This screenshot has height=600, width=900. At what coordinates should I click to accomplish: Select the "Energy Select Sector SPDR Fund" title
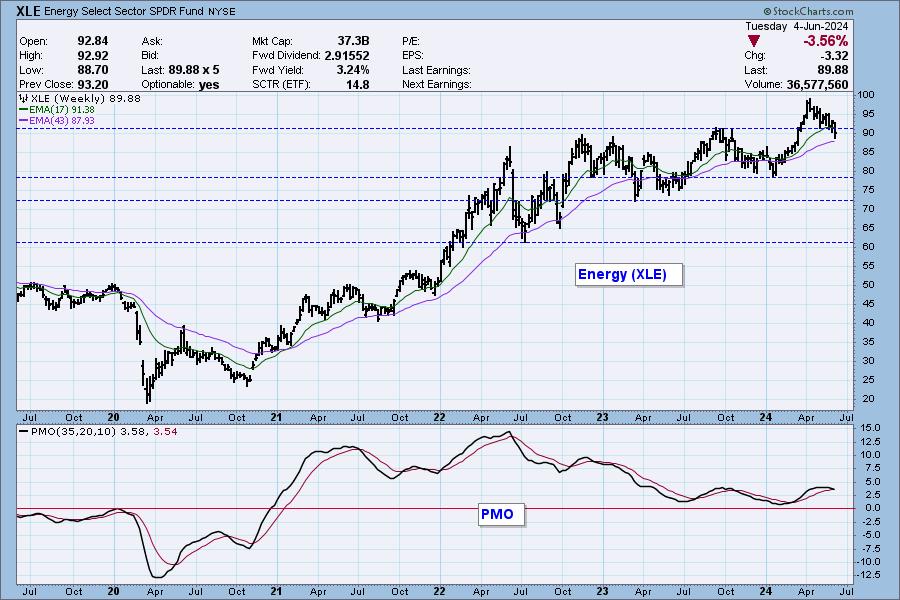tap(126, 11)
